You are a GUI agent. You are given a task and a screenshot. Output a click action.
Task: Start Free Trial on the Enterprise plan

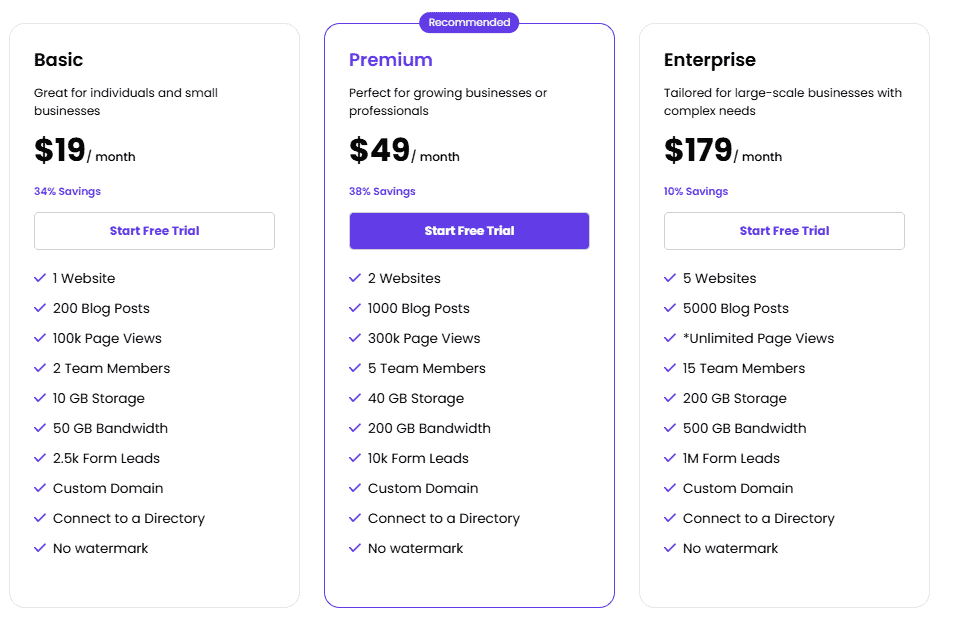point(784,230)
